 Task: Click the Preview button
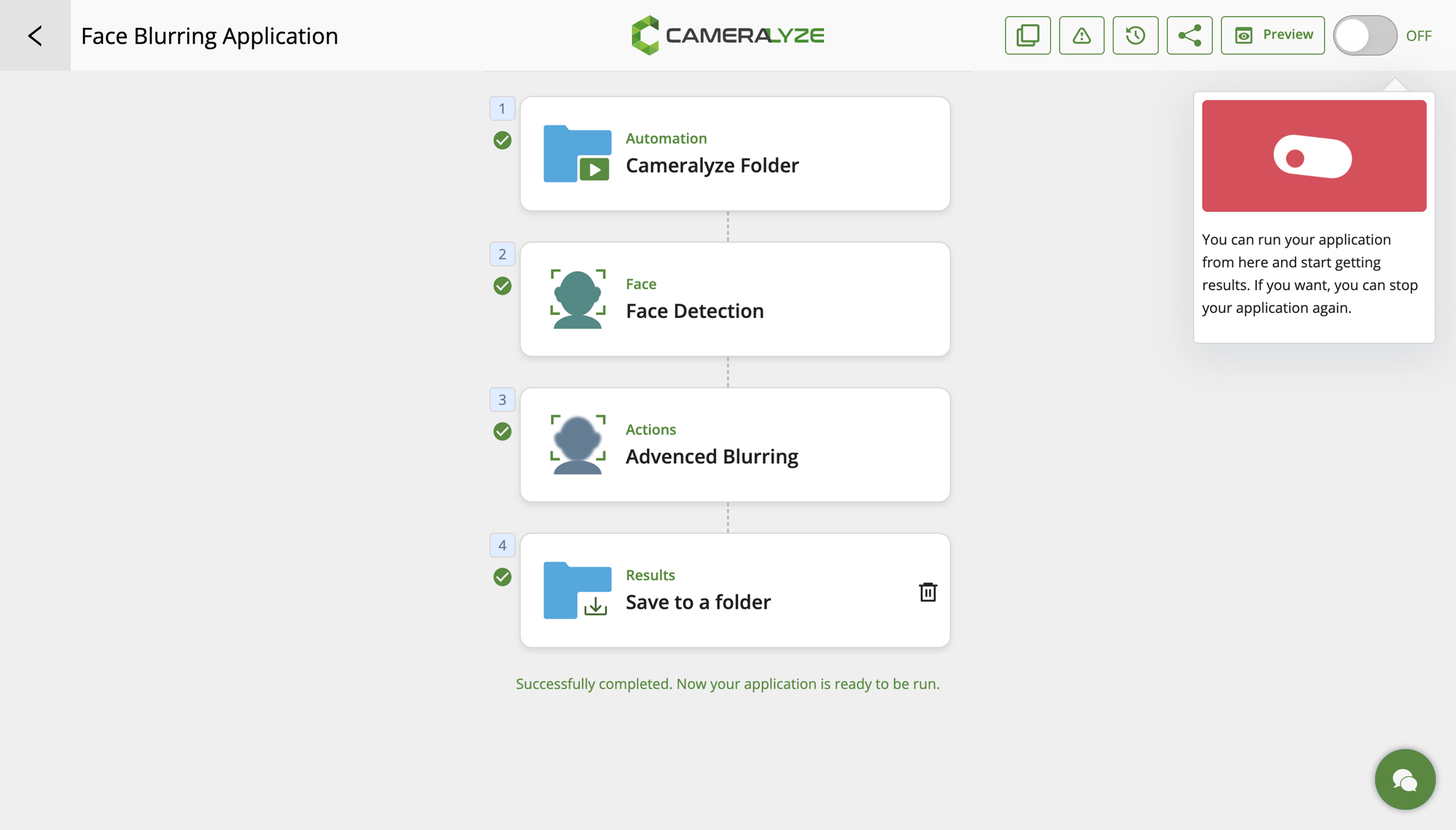pos(1272,35)
